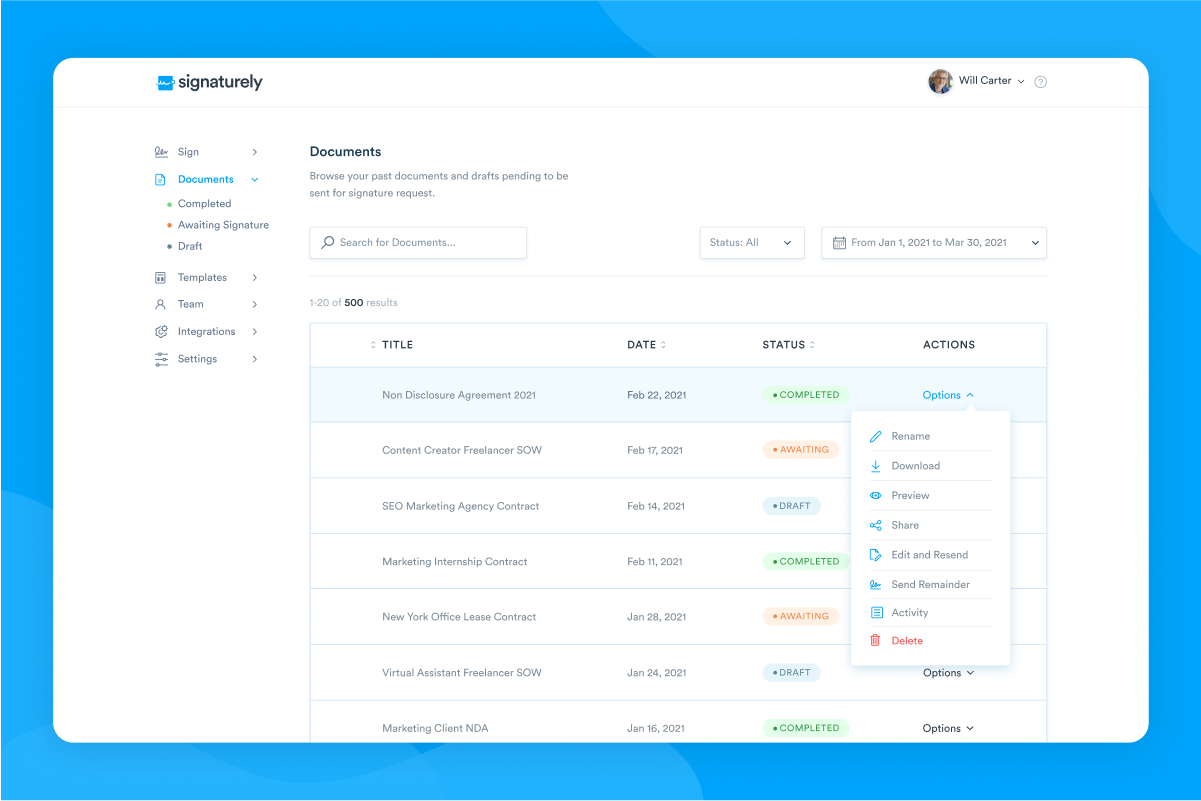Screen dimensions: 1201x801
Task: Open Options for Marketing Client NDA
Action: tap(947, 729)
